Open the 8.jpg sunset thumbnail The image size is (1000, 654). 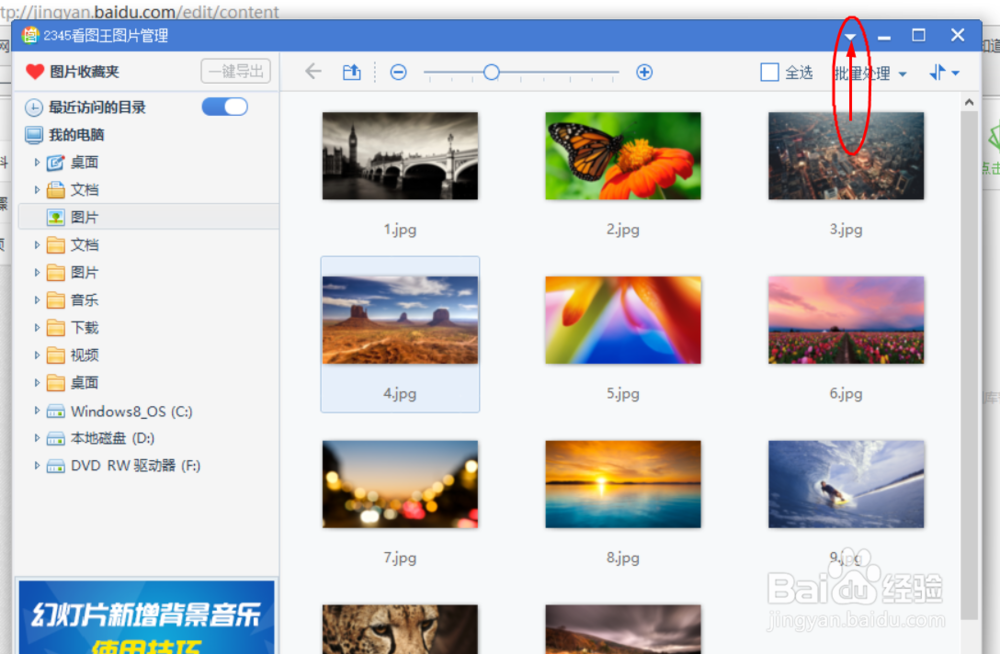coord(623,484)
